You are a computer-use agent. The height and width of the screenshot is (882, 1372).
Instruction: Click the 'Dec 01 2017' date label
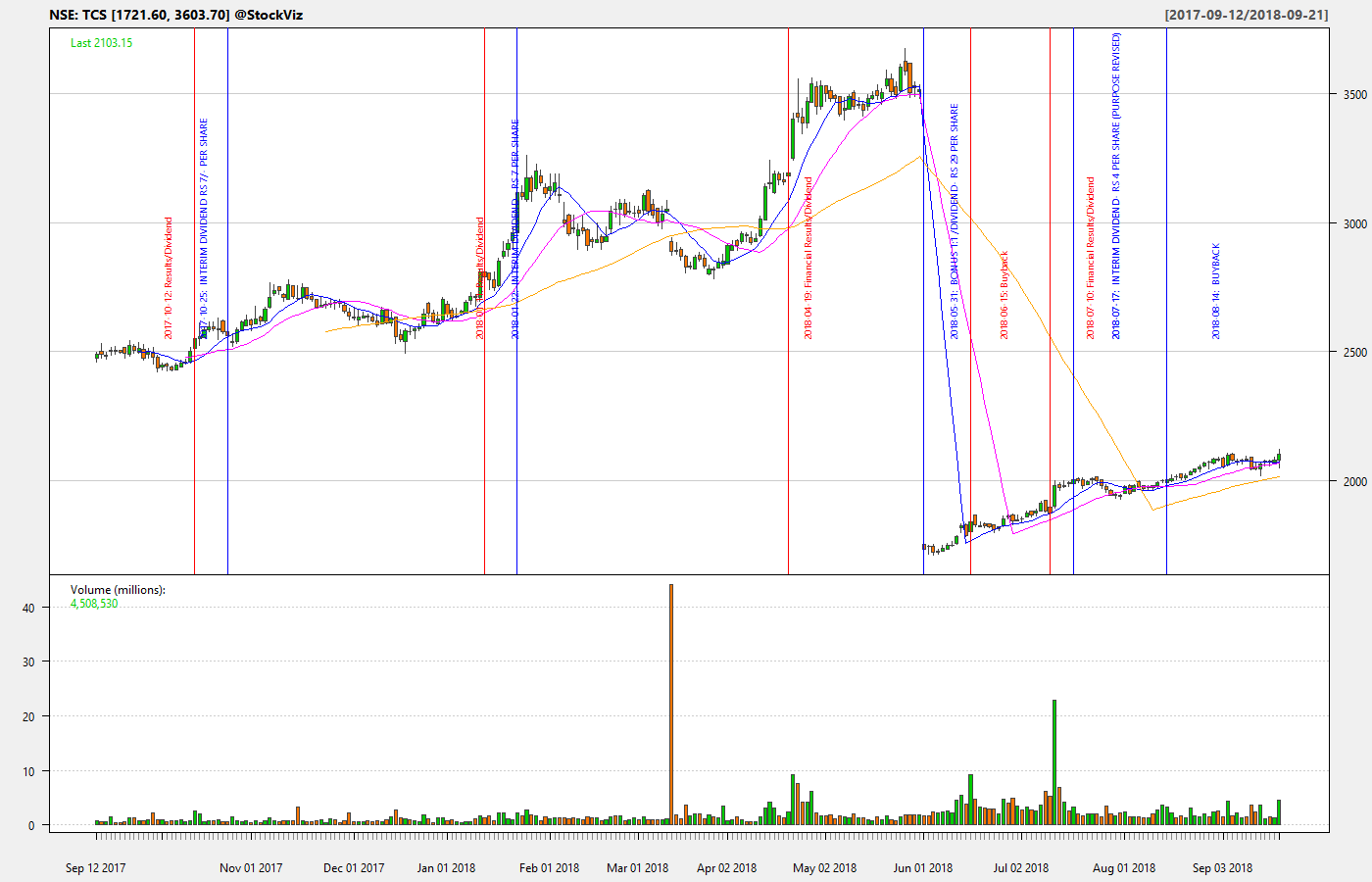point(354,868)
